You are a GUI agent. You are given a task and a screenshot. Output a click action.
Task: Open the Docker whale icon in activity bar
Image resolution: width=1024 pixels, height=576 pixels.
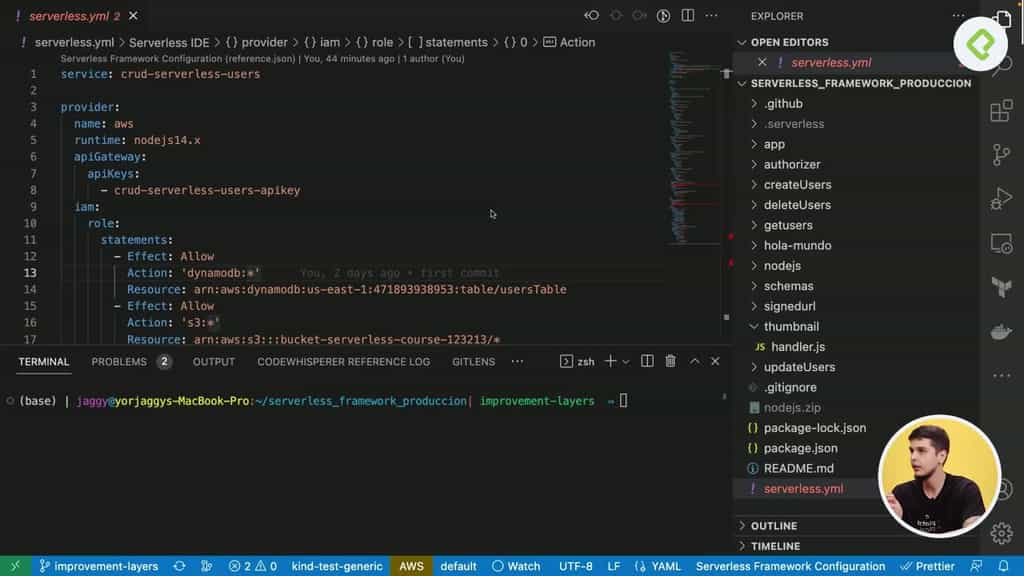pyautogui.click(x=1001, y=329)
